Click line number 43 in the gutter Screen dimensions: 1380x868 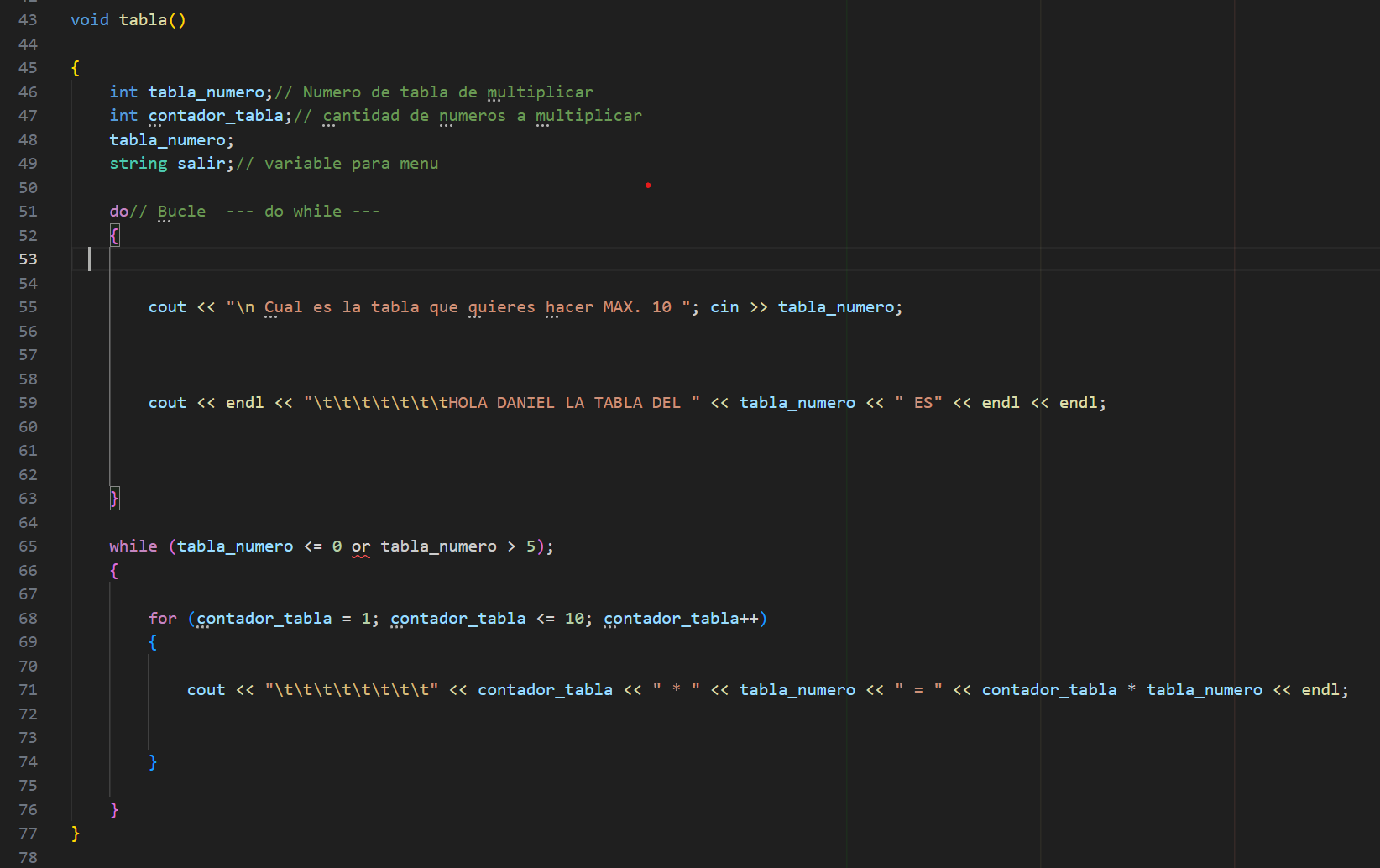pyautogui.click(x=28, y=19)
